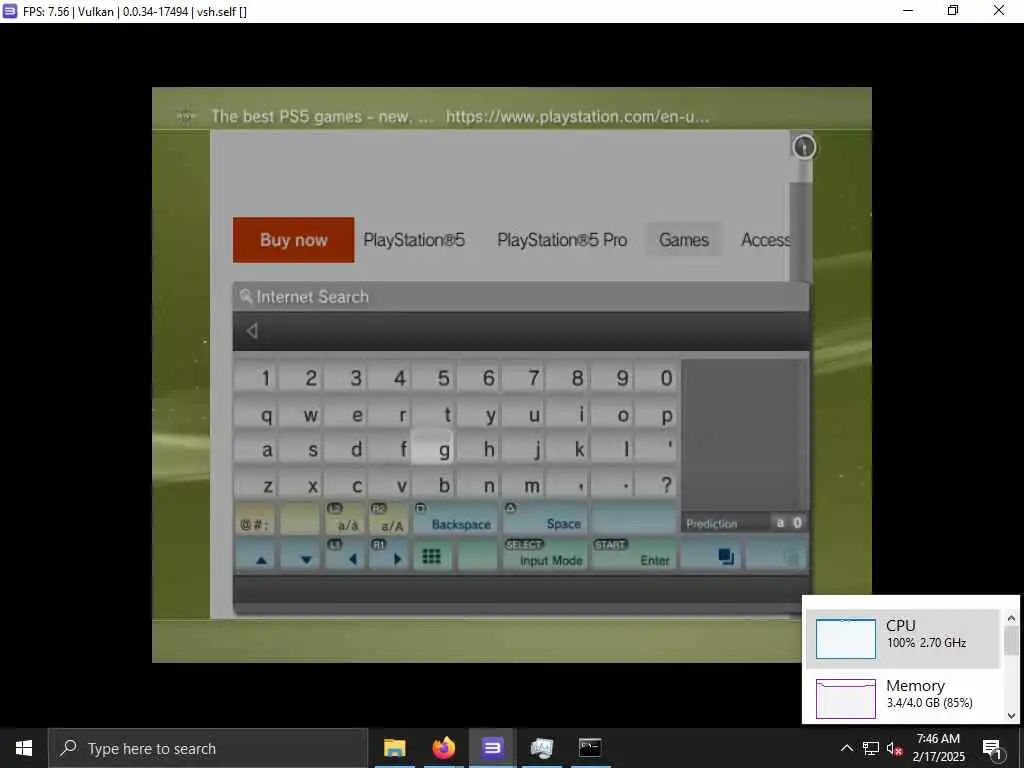Click the left arrow cursor key

click(x=345, y=556)
